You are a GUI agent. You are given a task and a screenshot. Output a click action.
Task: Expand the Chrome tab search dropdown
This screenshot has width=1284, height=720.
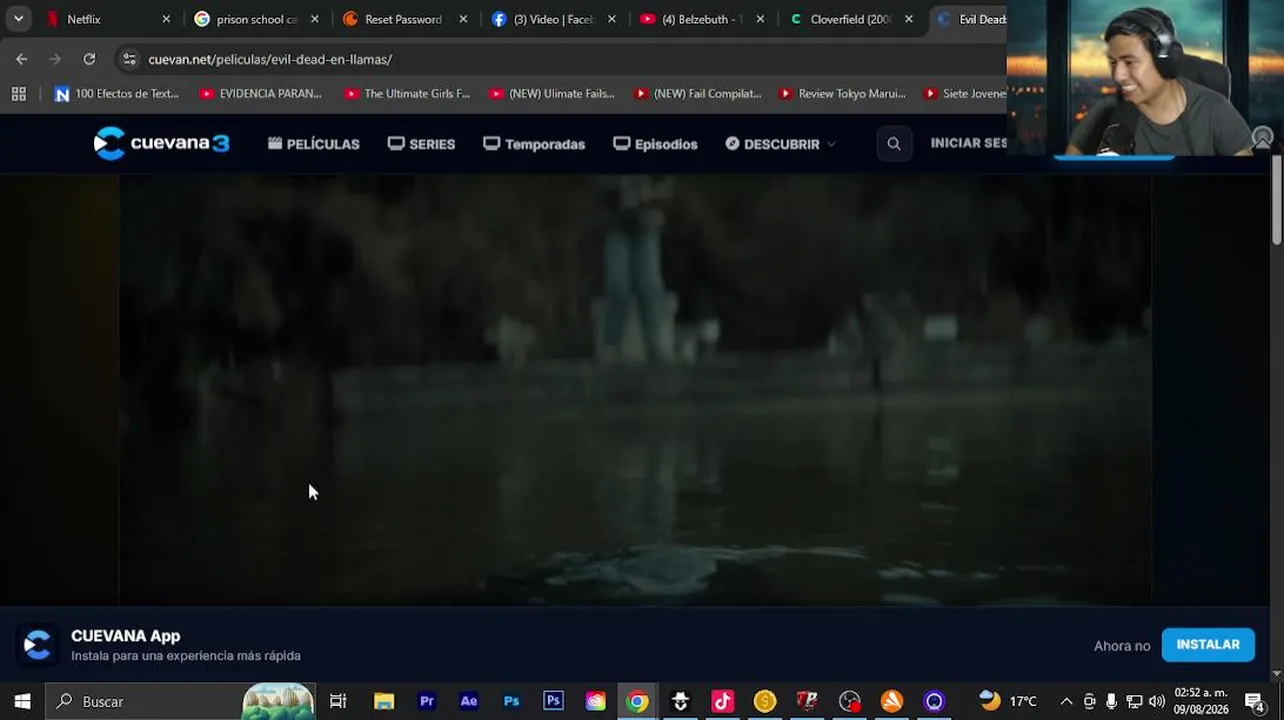[x=18, y=19]
